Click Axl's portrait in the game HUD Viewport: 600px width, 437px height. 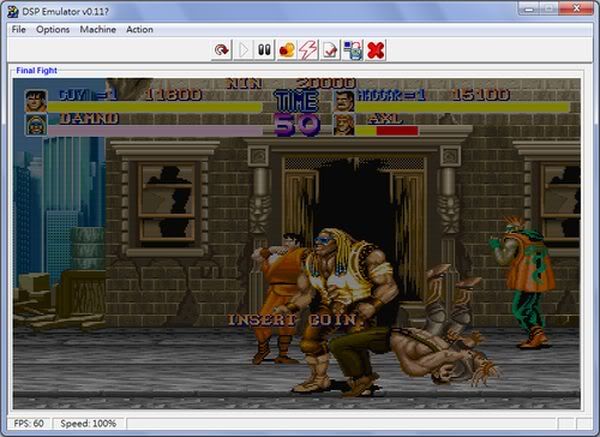[x=344, y=125]
